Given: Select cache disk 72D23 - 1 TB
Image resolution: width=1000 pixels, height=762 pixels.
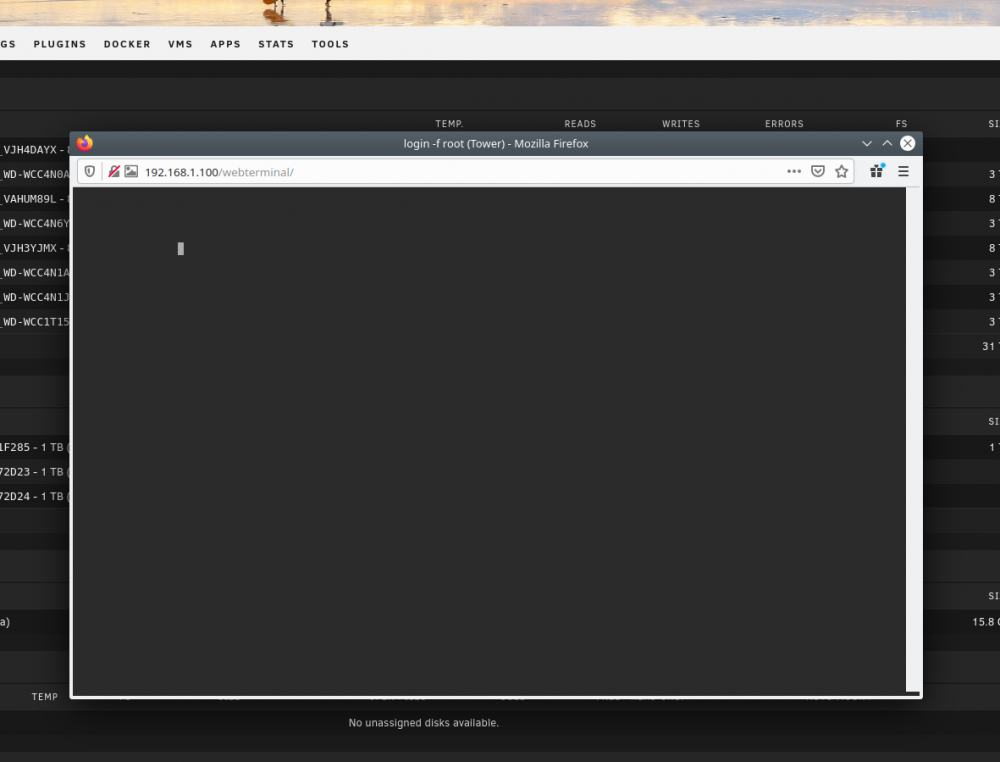Looking at the screenshot, I should [33, 472].
